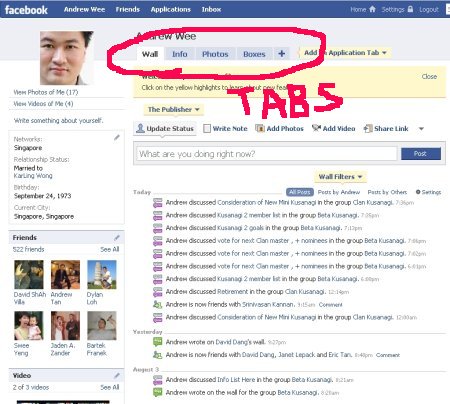The width and height of the screenshot is (450, 404).
Task: Click View Photos of Me (17)
Action: point(46,92)
